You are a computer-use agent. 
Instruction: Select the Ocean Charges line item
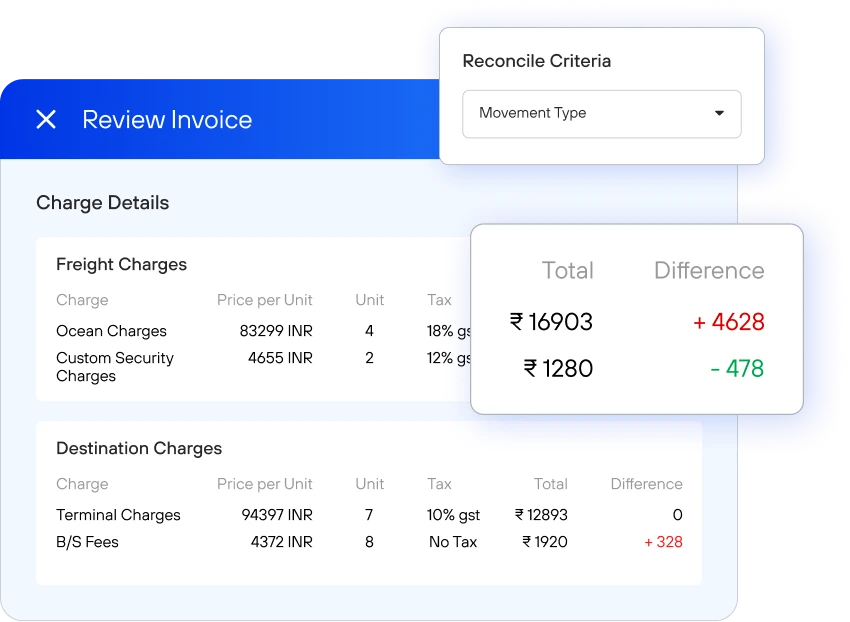[111, 331]
